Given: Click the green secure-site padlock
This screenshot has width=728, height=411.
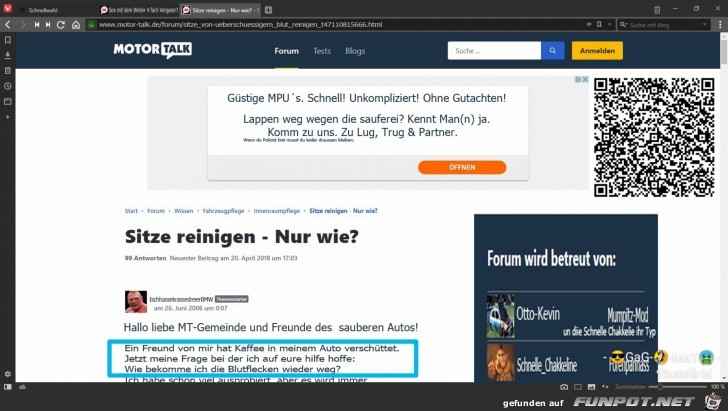Looking at the screenshot, I should (x=91, y=25).
